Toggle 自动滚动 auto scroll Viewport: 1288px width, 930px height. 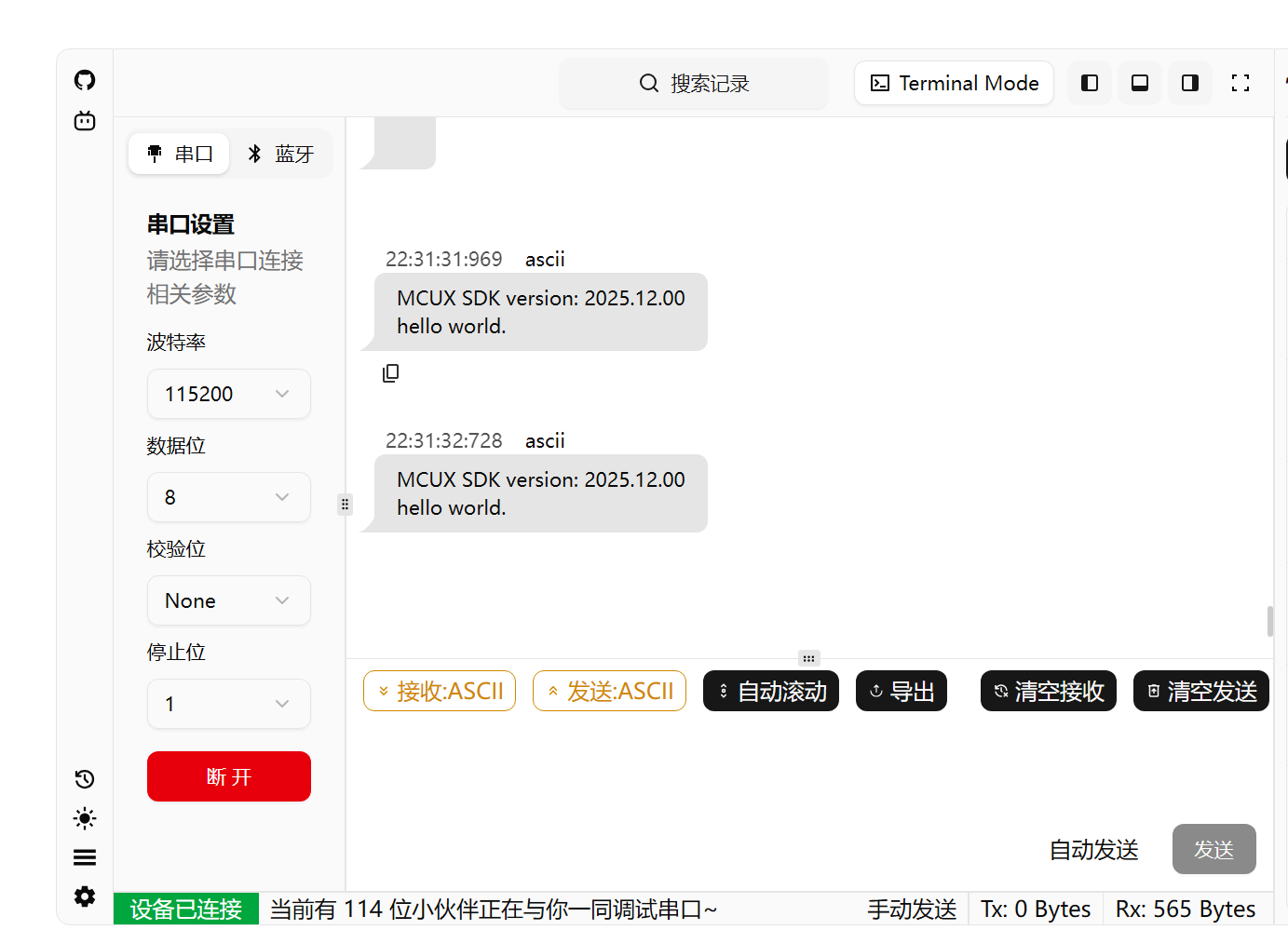[x=771, y=691]
